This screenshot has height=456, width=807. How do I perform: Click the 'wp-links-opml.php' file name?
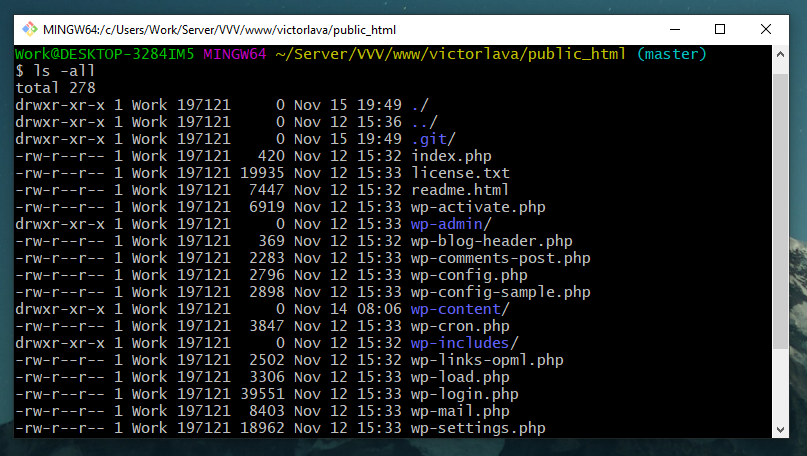(487, 360)
